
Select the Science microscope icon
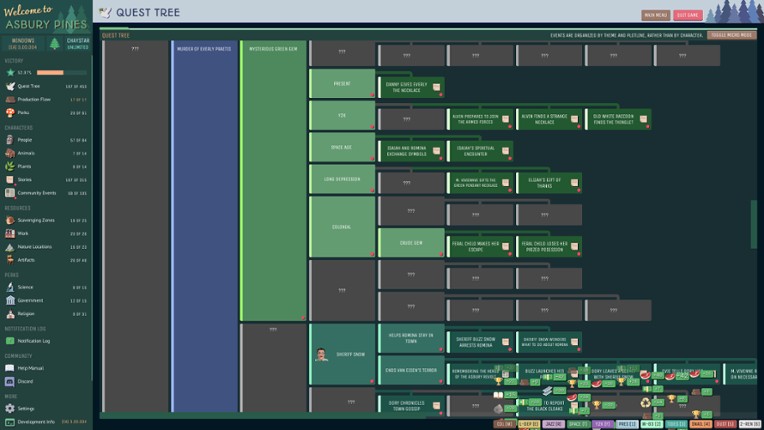[10, 287]
